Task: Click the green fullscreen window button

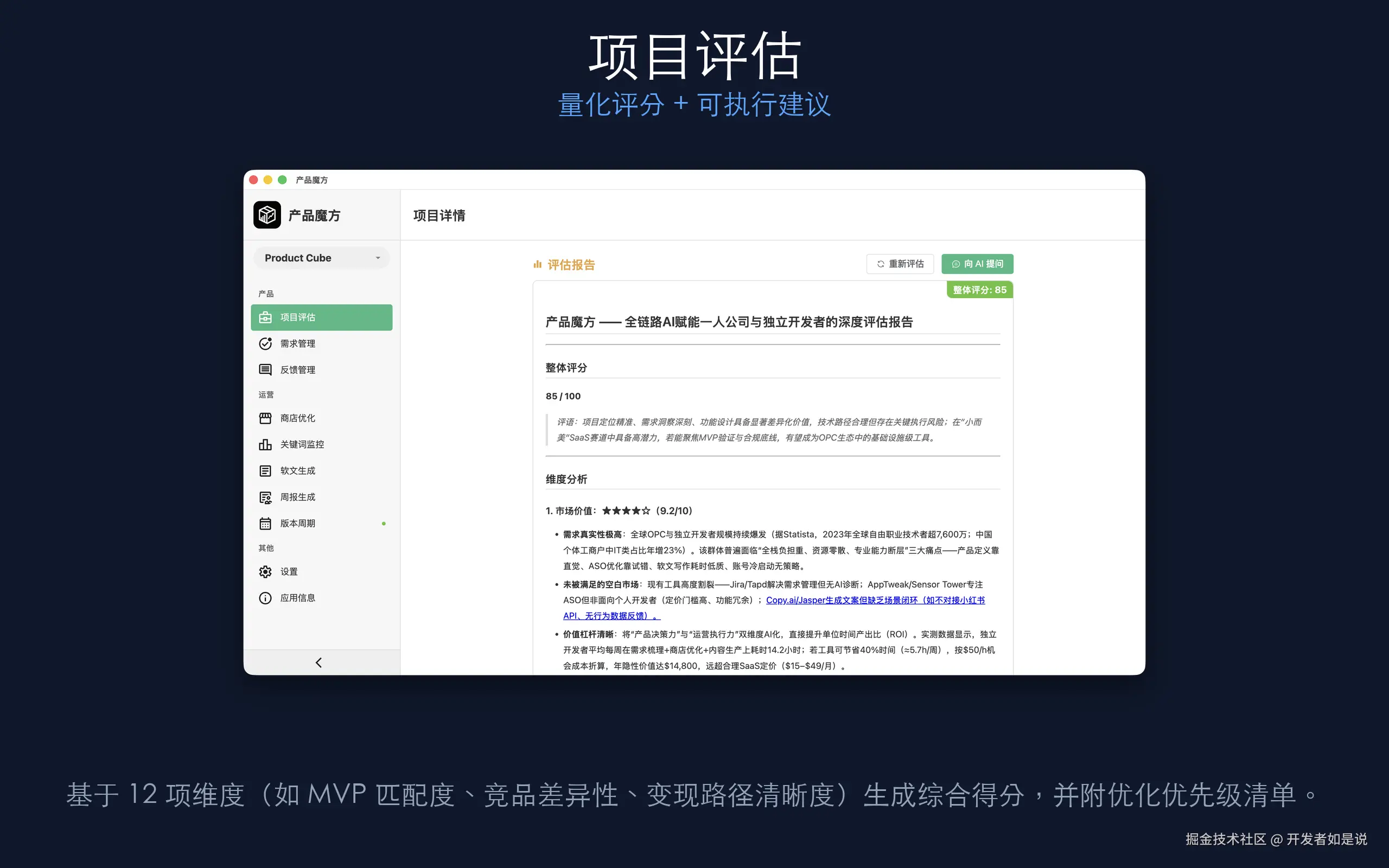Action: point(282,180)
